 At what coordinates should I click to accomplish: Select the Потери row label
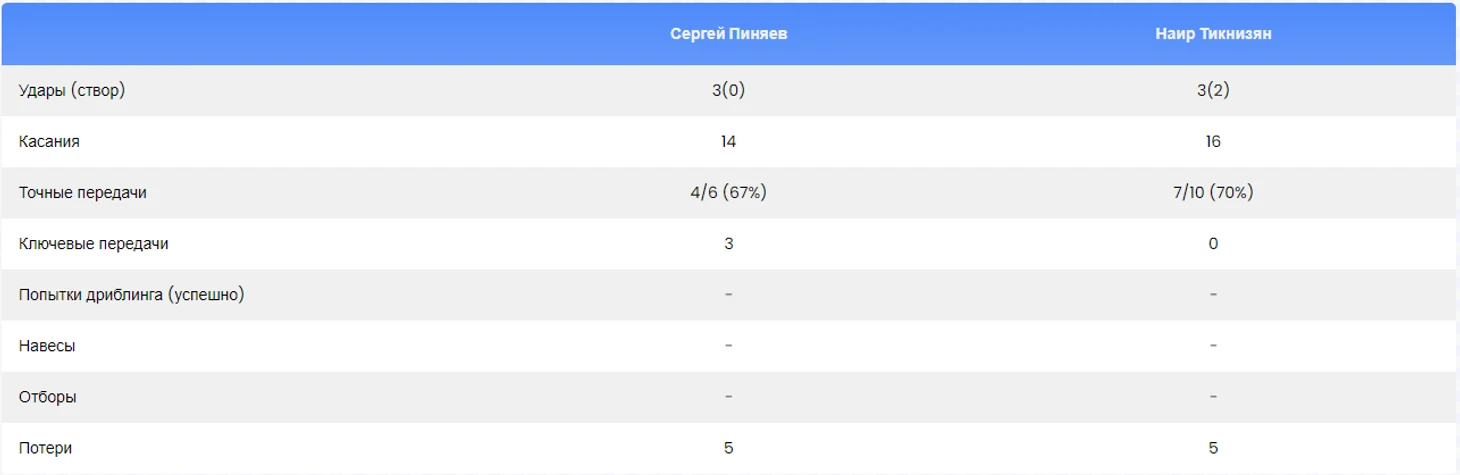pos(45,448)
